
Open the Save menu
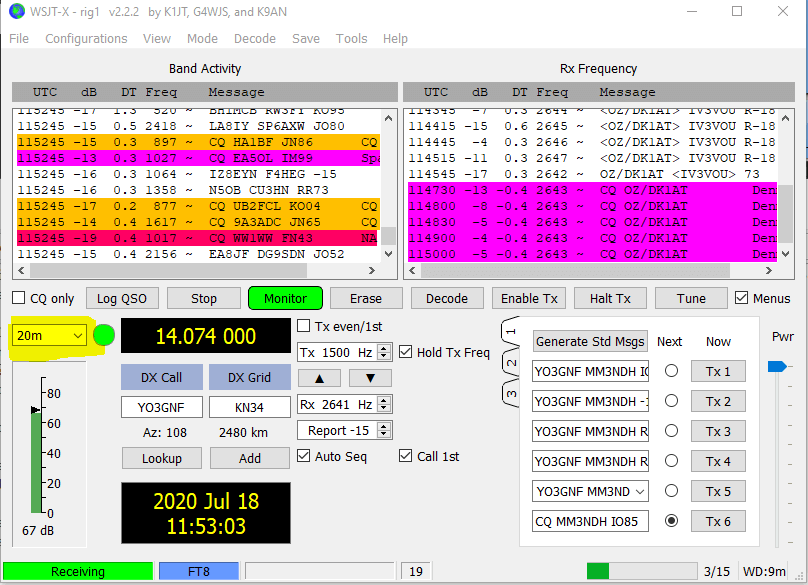tap(306, 39)
